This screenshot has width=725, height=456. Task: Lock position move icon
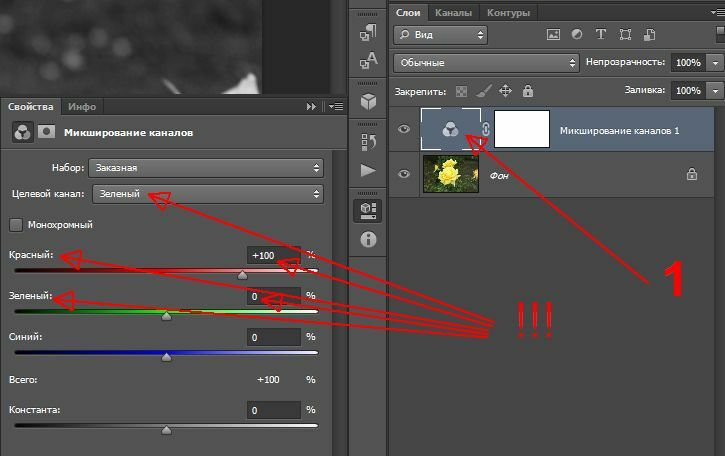[505, 91]
